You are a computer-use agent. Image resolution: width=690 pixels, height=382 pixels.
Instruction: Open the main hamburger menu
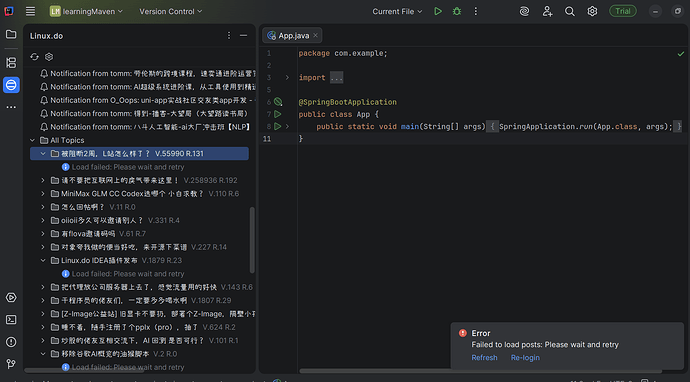pyautogui.click(x=30, y=11)
